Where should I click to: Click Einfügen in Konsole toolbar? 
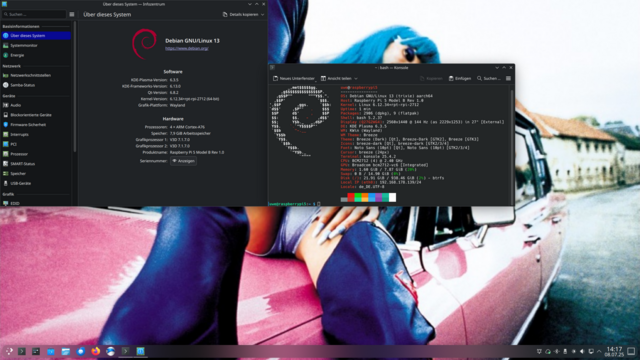pyautogui.click(x=460, y=78)
